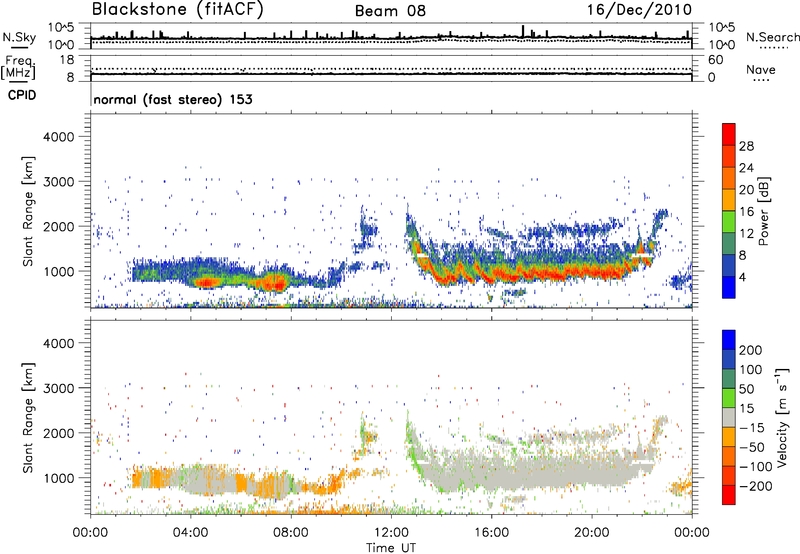
Task: Click the "24" label on Power color bar
Action: tap(746, 168)
